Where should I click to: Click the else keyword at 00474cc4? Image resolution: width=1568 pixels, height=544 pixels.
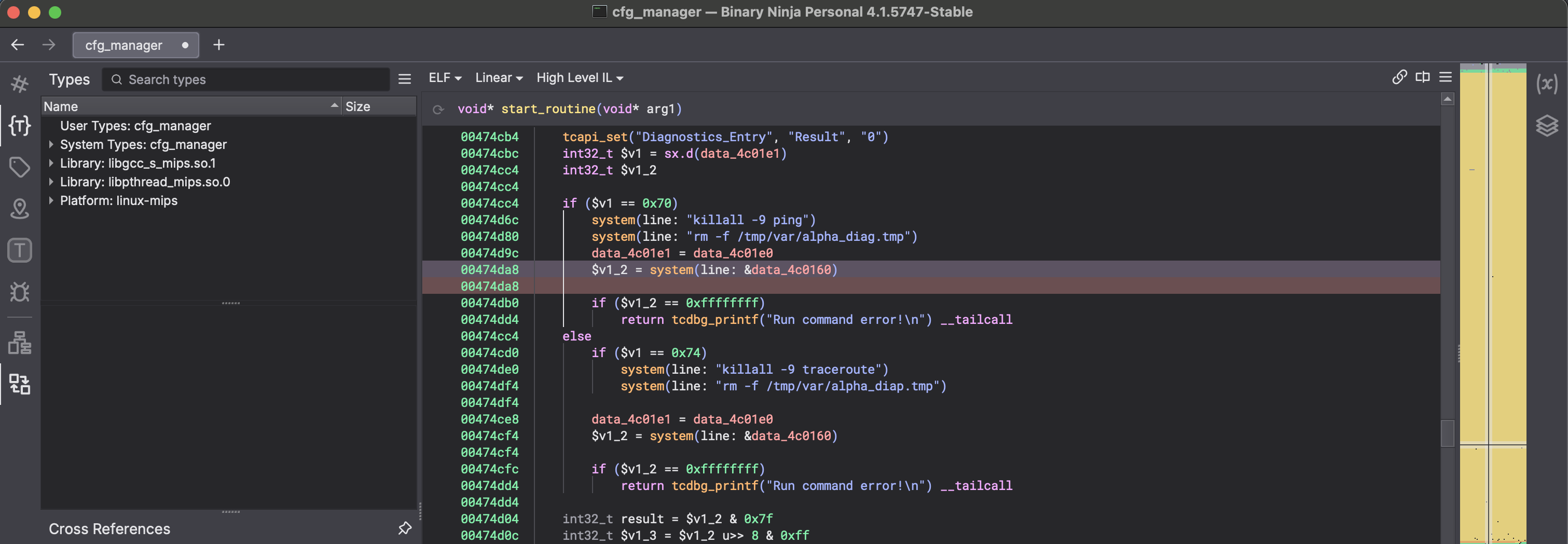[576, 336]
